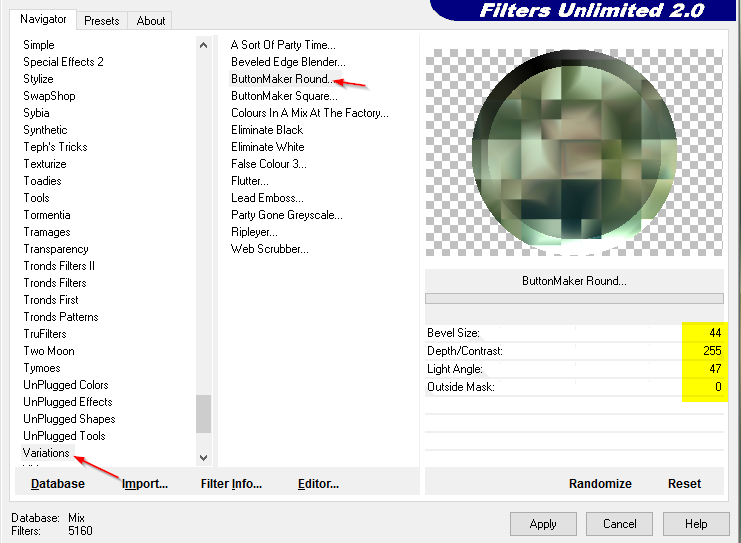Open Filter Info...
Viewport: 741px width, 543px height.
(x=231, y=483)
